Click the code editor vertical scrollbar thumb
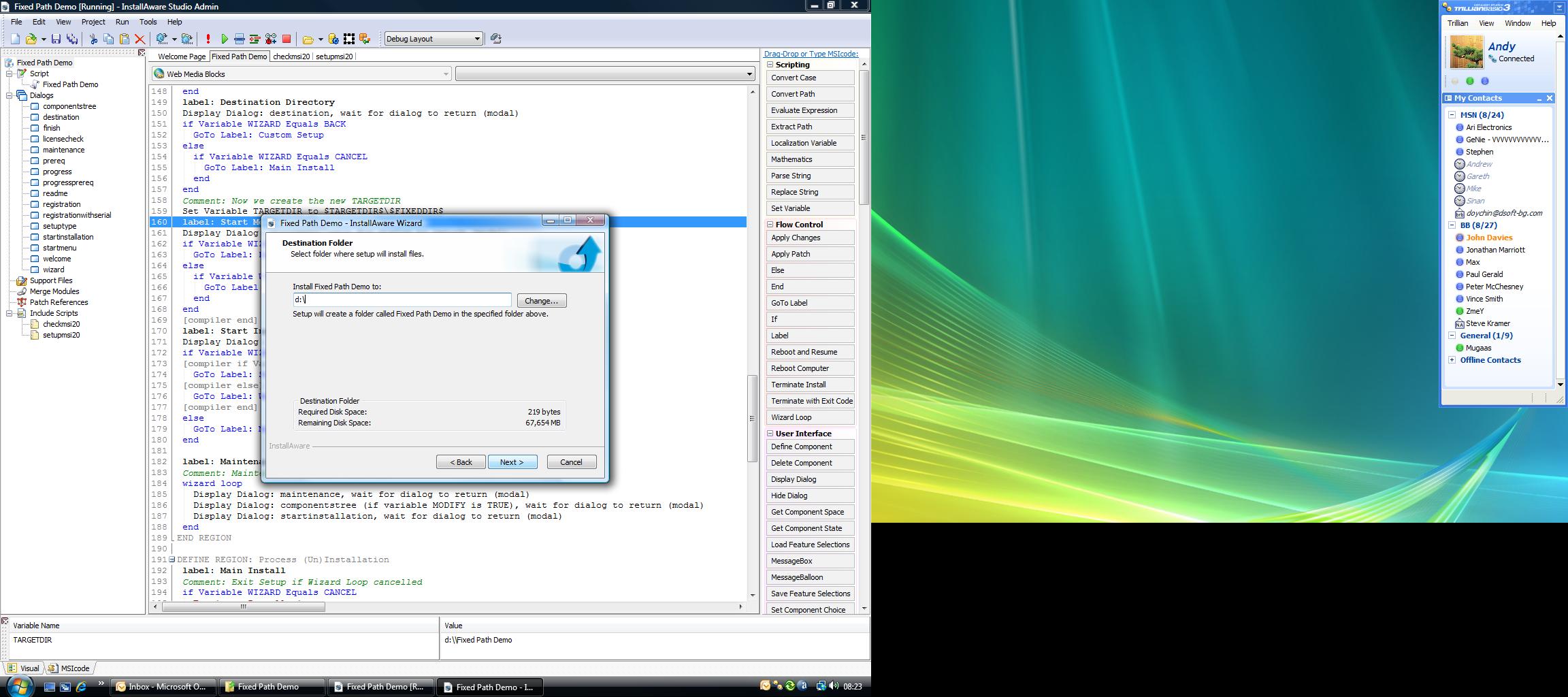1568x697 pixels. tap(753, 419)
